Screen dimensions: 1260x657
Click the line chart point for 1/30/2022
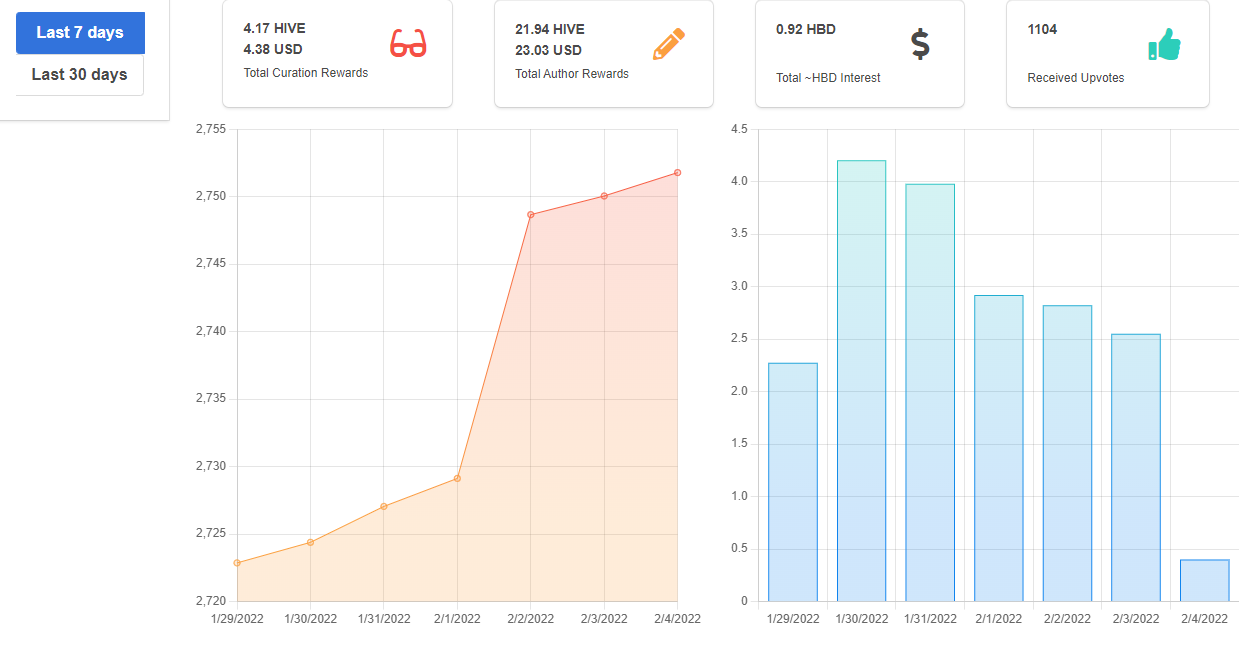(310, 542)
